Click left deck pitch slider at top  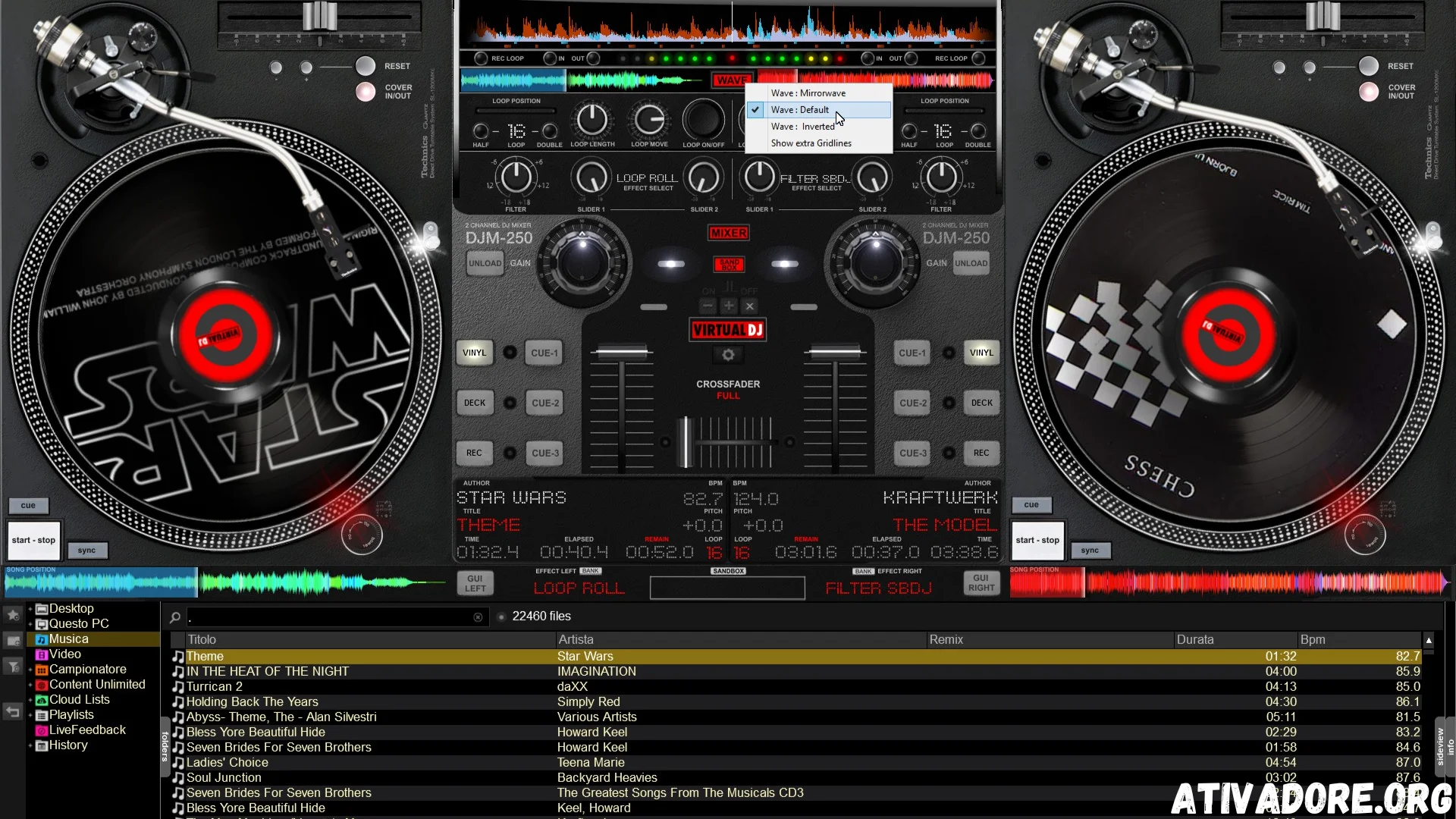coord(320,15)
